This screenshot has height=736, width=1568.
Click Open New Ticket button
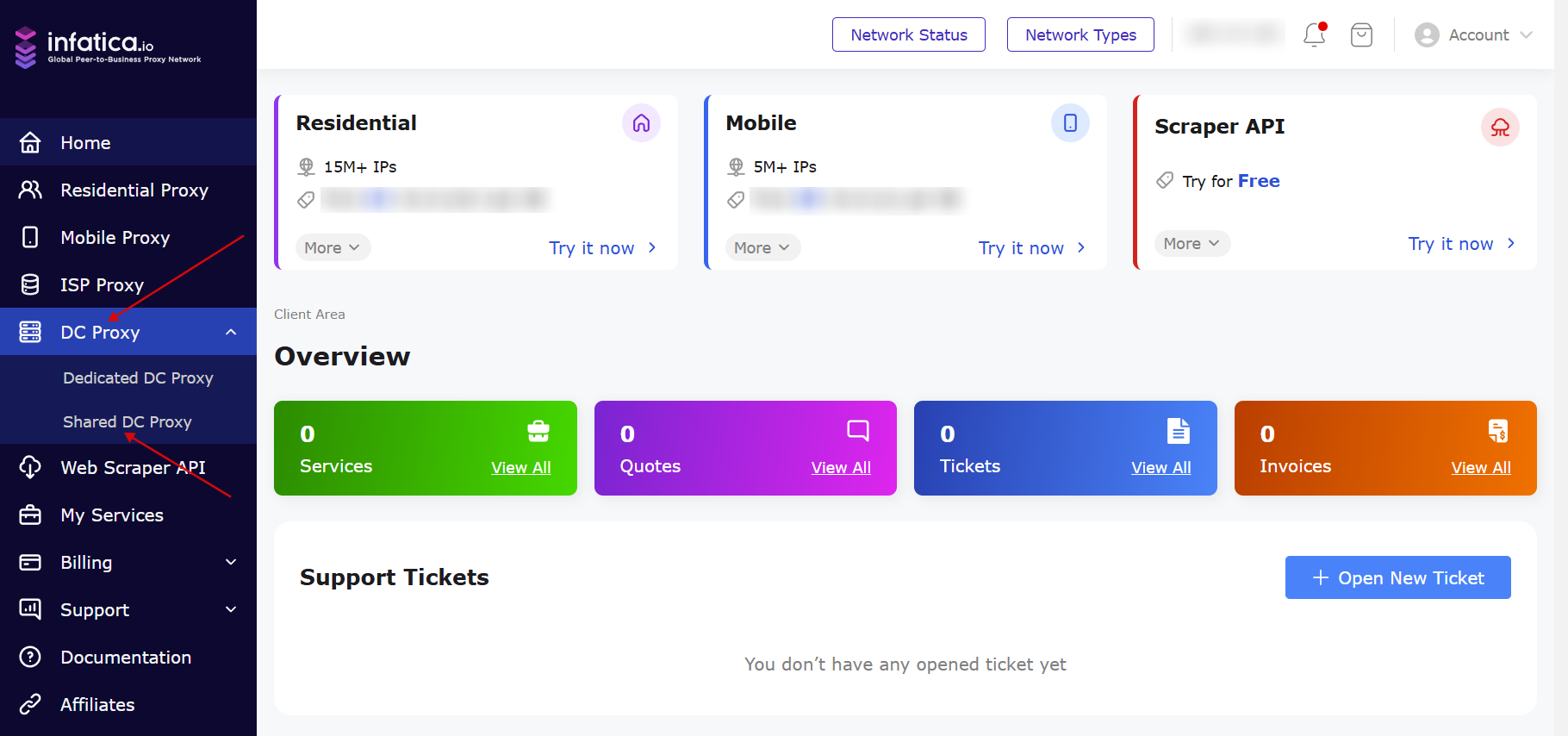pyautogui.click(x=1397, y=577)
